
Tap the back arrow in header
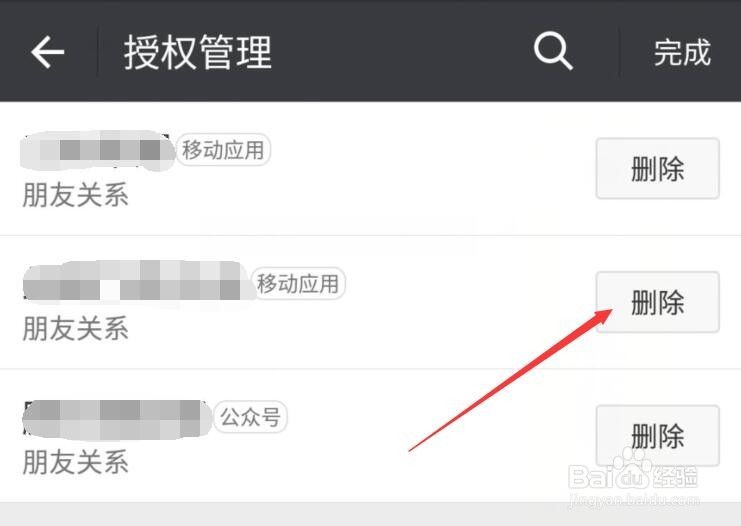[48, 52]
